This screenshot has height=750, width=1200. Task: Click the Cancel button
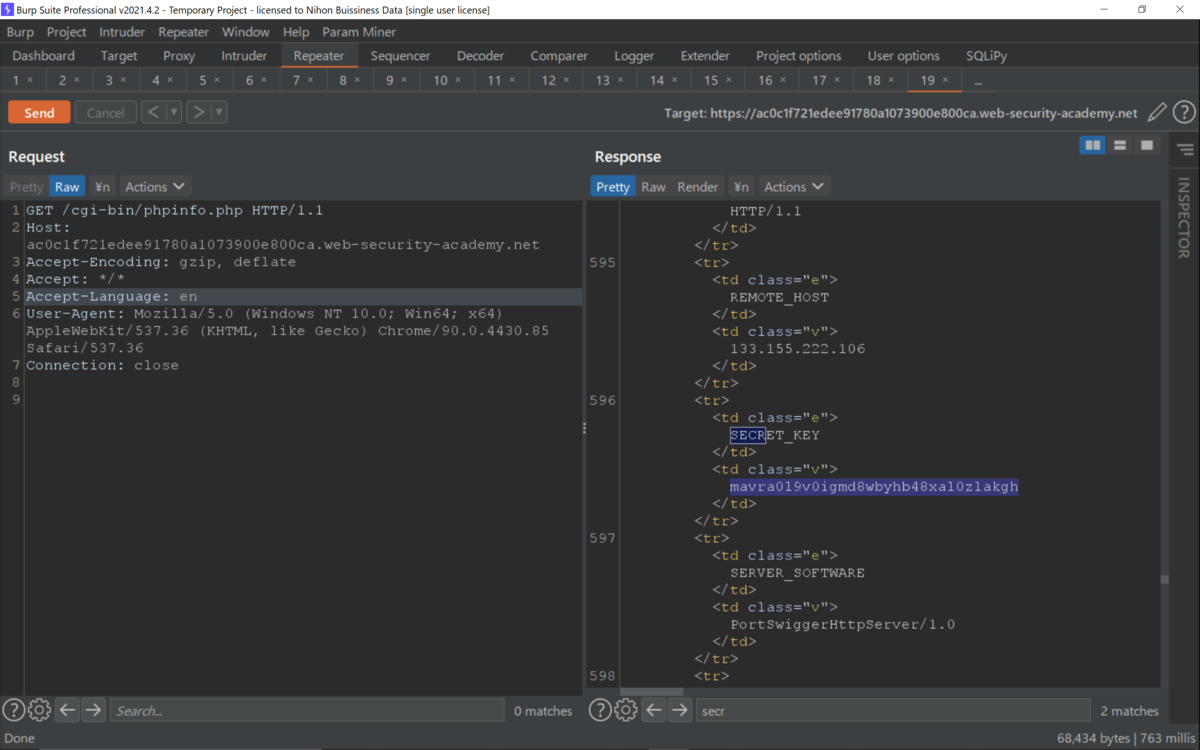click(x=105, y=112)
